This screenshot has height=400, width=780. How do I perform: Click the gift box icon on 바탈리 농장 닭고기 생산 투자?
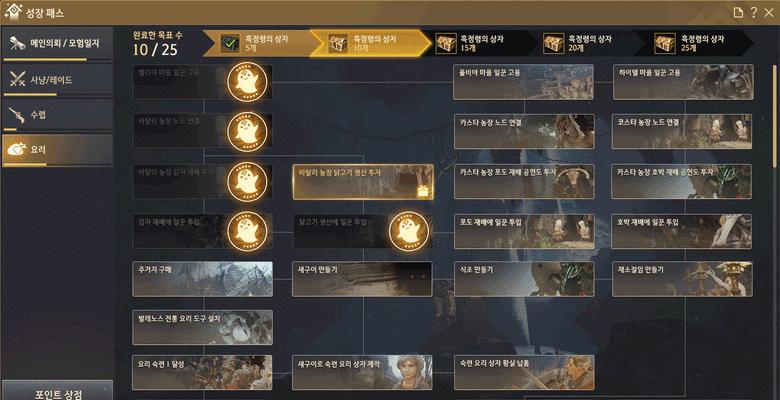click(423, 191)
